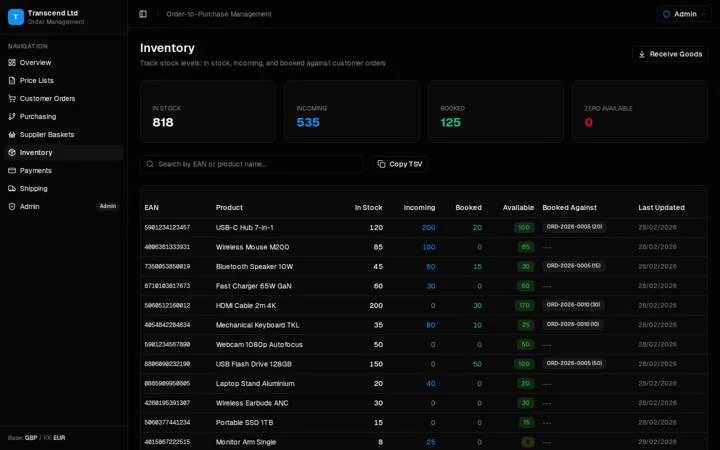Click the HDMI Cable 2m 4K product name
Viewport: 720px width, 450px height.
tap(246, 305)
